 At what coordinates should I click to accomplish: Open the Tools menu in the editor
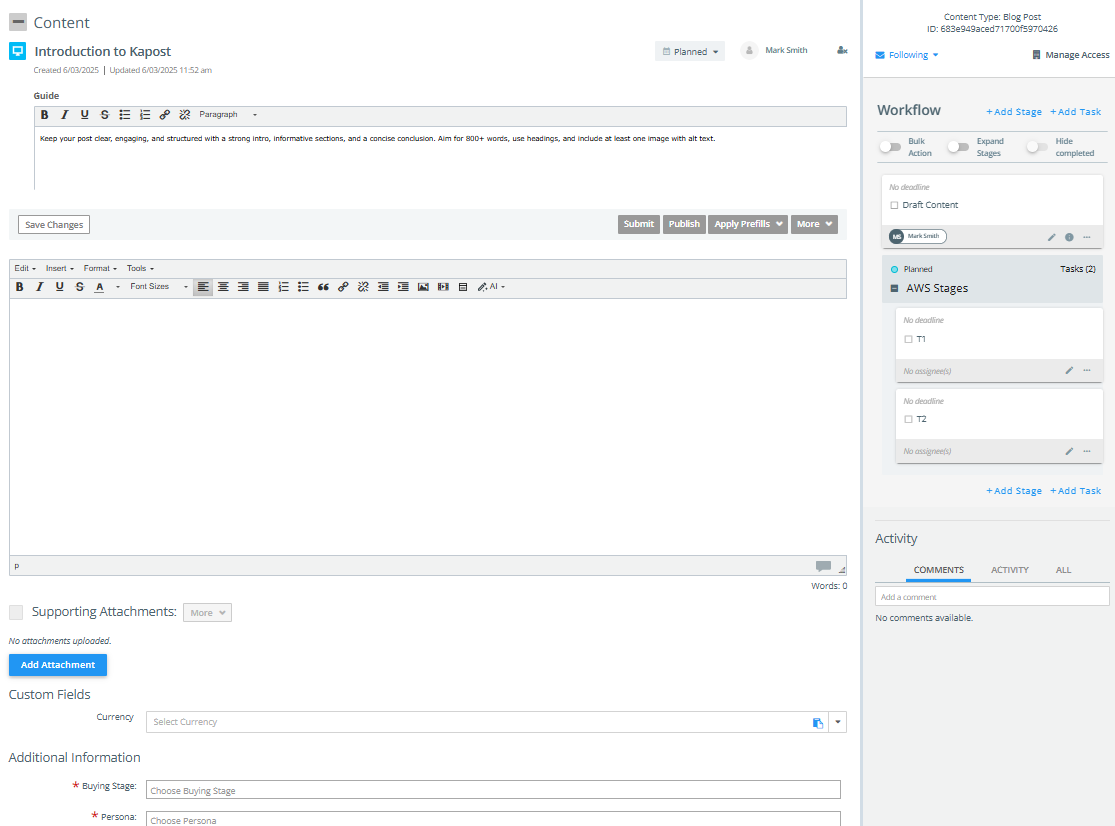[x=140, y=269]
